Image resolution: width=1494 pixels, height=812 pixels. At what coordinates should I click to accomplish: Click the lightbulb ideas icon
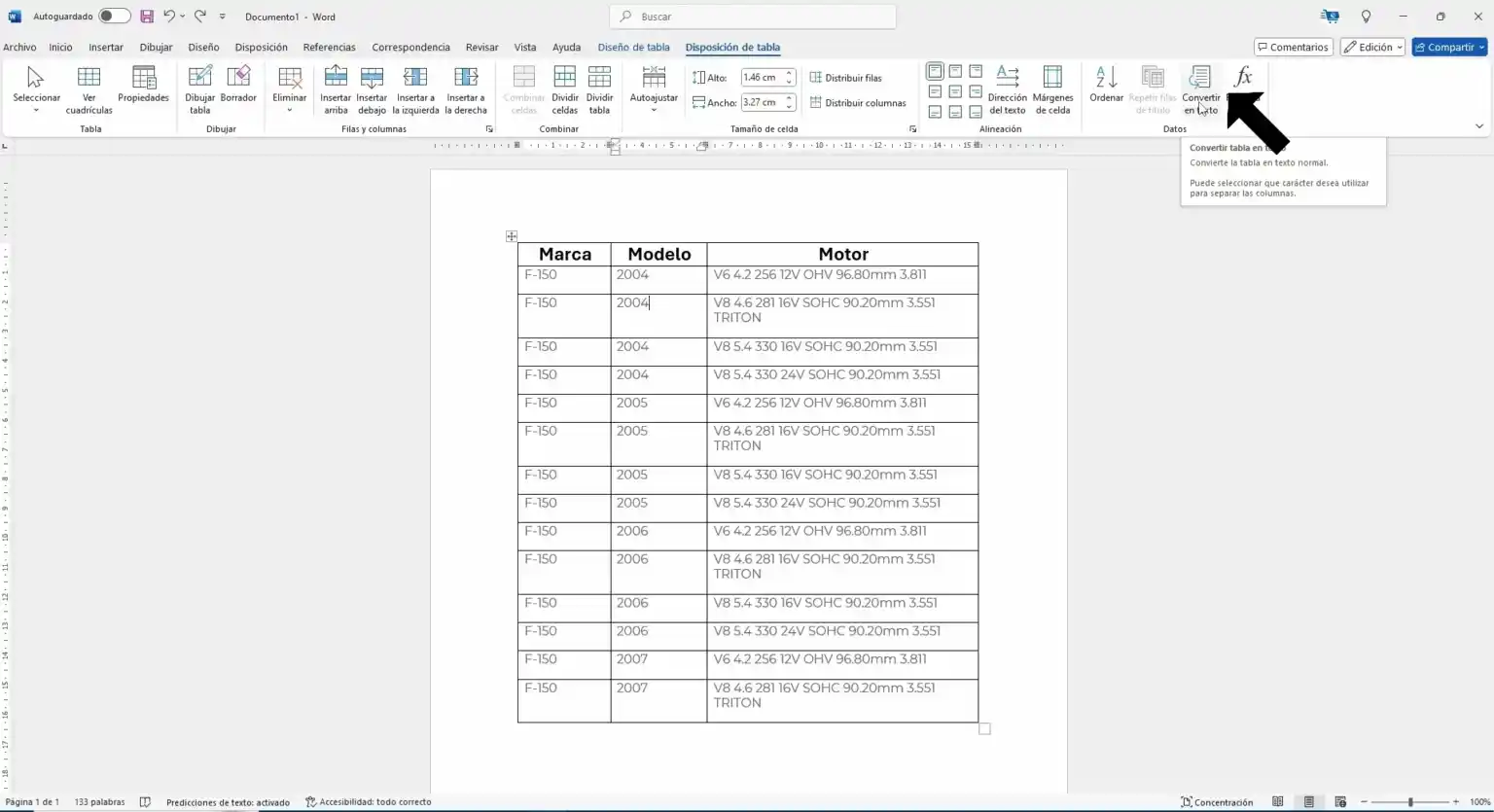[x=1366, y=17]
